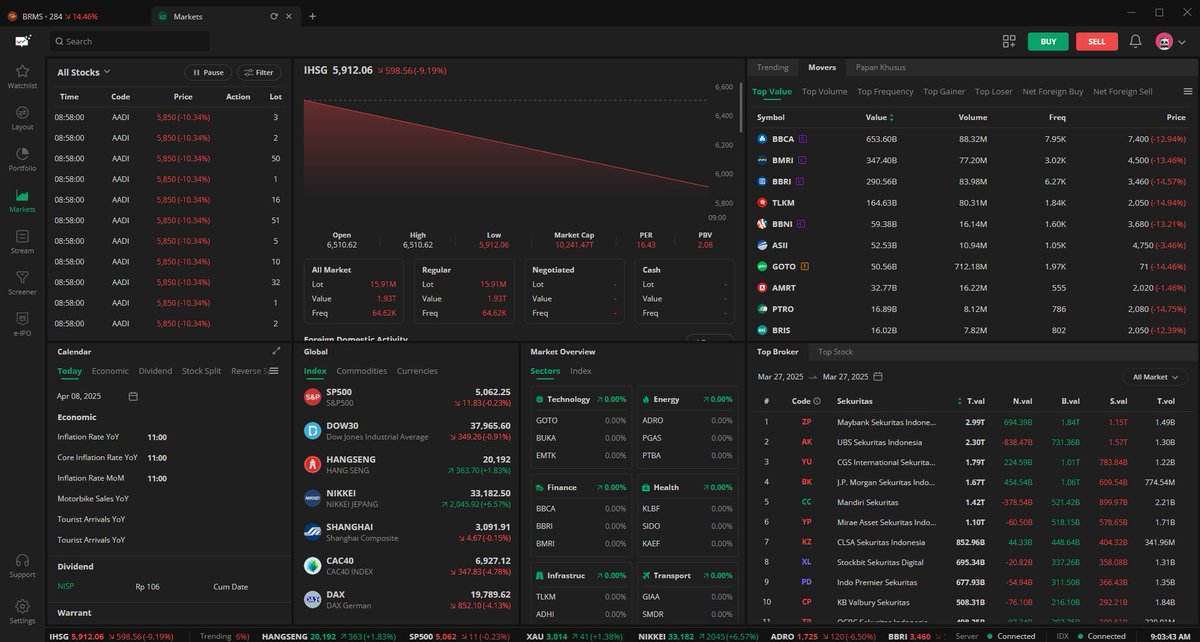
Task: Pause the running trade stream
Action: (207, 72)
